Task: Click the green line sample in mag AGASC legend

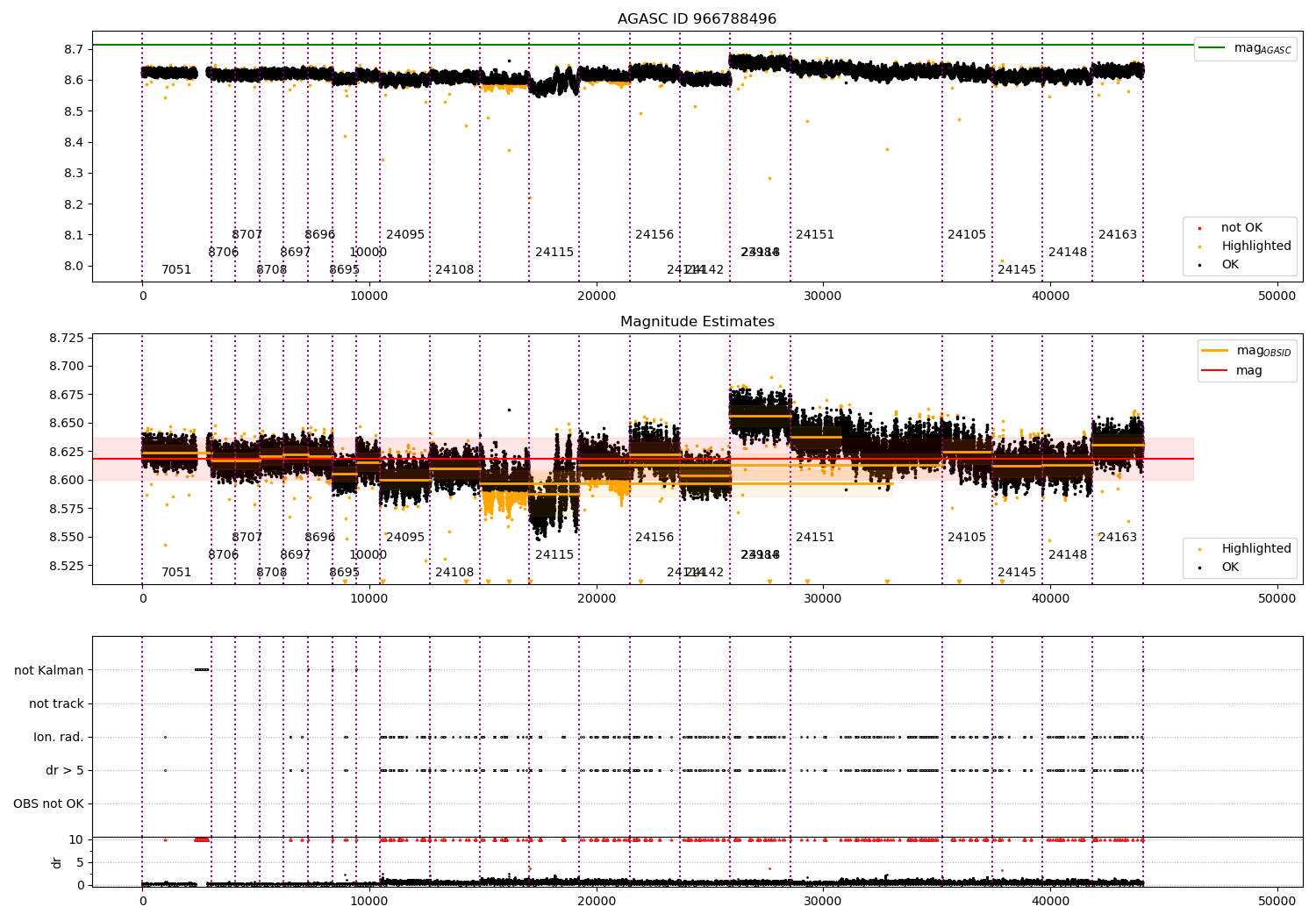Action: (x=1212, y=48)
